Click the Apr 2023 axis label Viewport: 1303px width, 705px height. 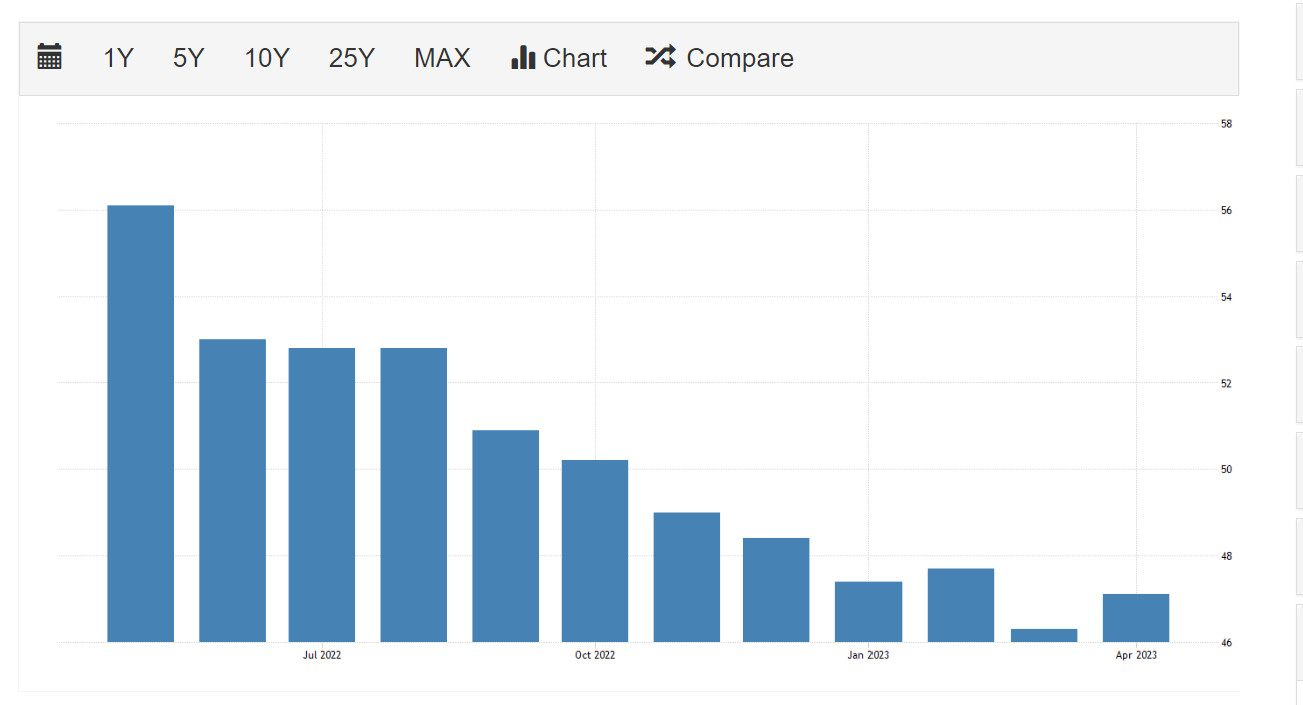[x=1136, y=655]
